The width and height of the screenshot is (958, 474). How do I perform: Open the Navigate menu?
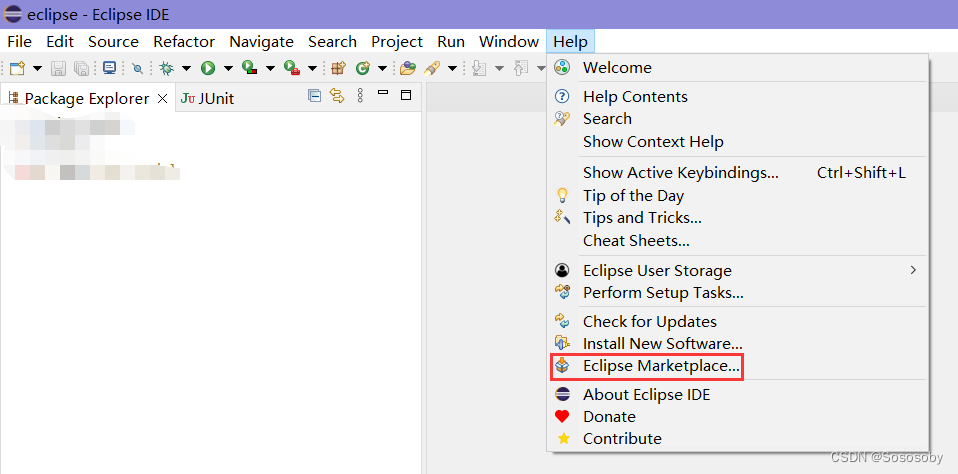261,42
